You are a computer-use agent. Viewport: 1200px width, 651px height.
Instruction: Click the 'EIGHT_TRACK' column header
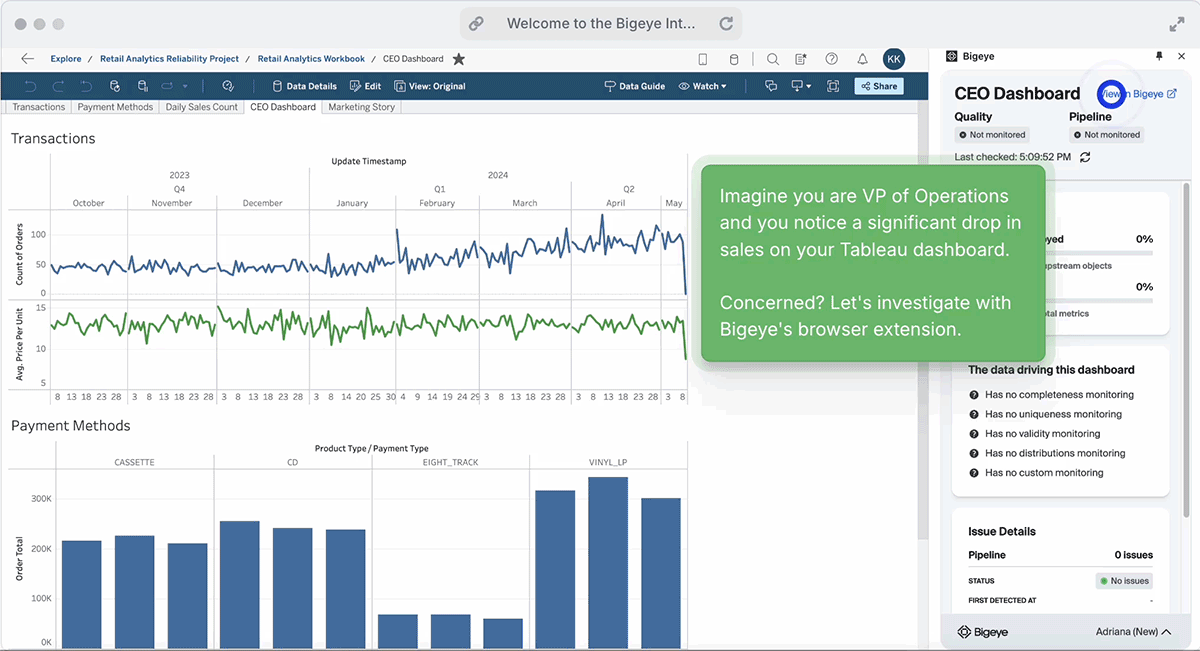(450, 463)
